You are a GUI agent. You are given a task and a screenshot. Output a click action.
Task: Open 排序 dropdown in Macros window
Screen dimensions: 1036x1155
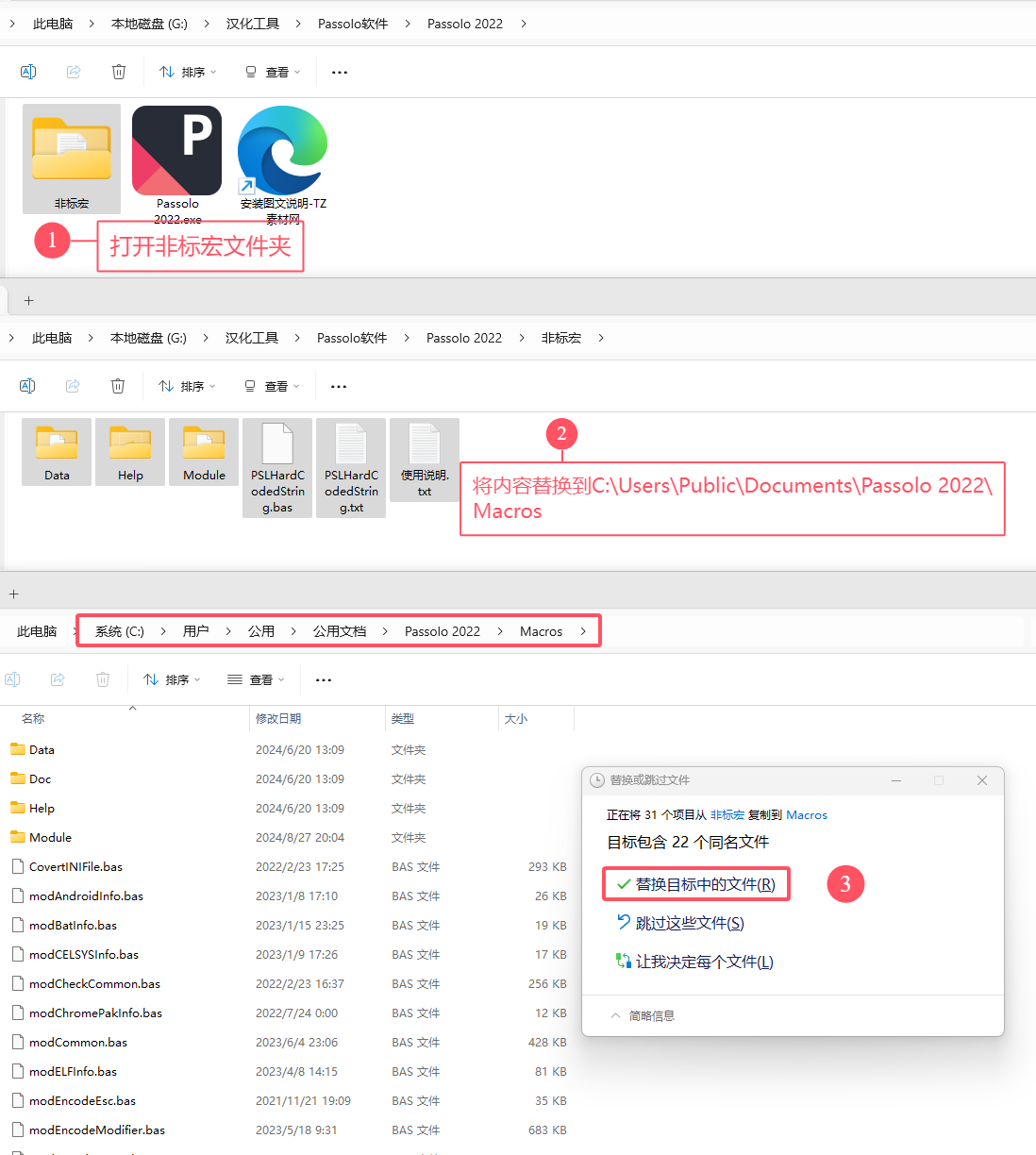point(172,679)
